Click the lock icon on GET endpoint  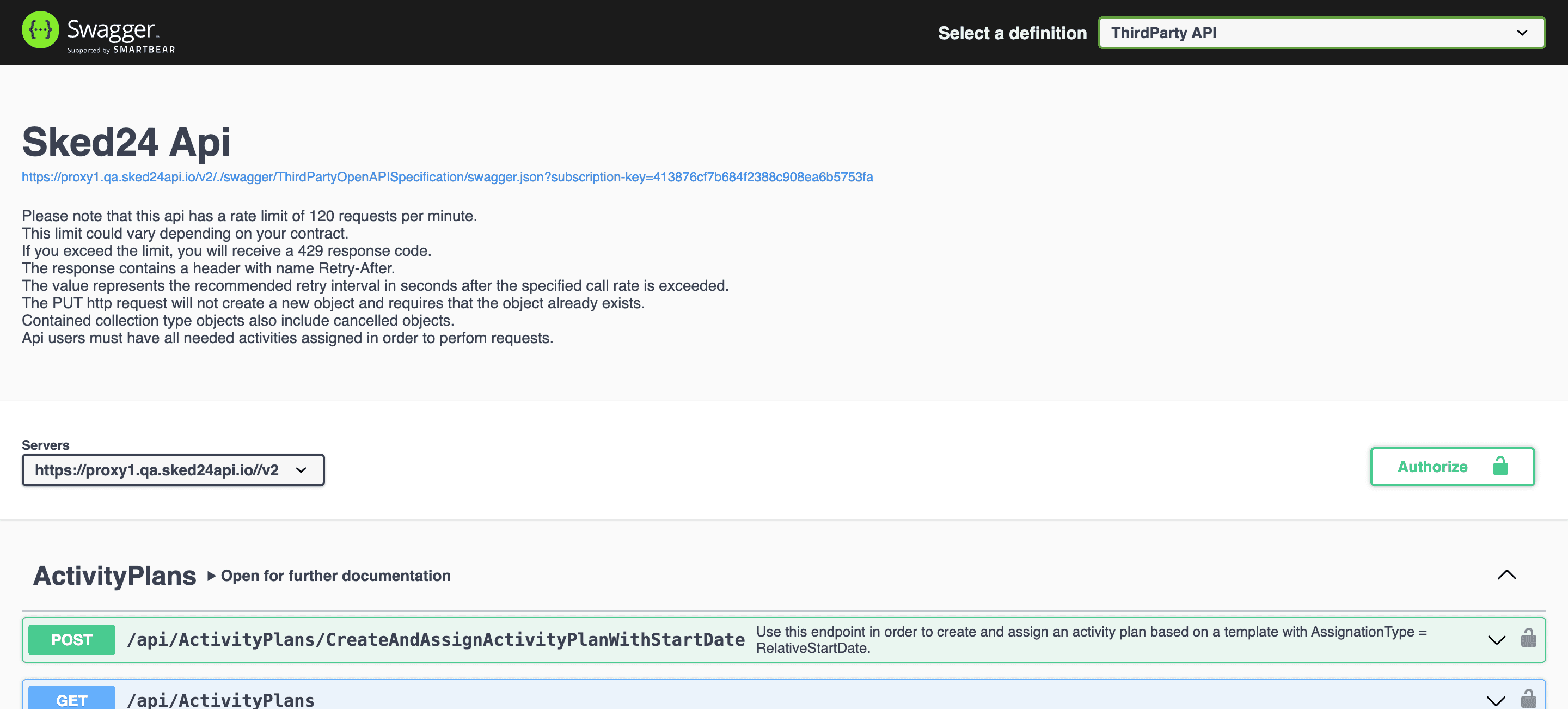(1528, 699)
